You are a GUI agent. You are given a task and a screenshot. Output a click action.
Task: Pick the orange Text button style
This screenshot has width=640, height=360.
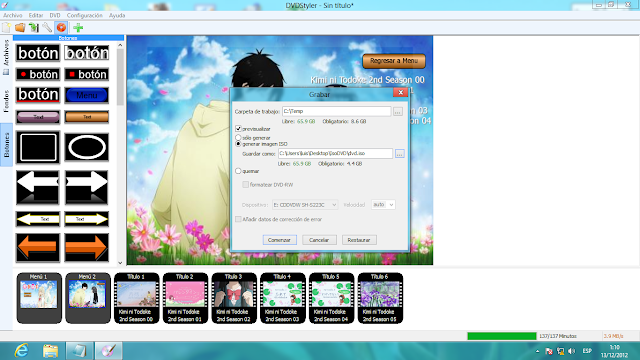coord(87,117)
